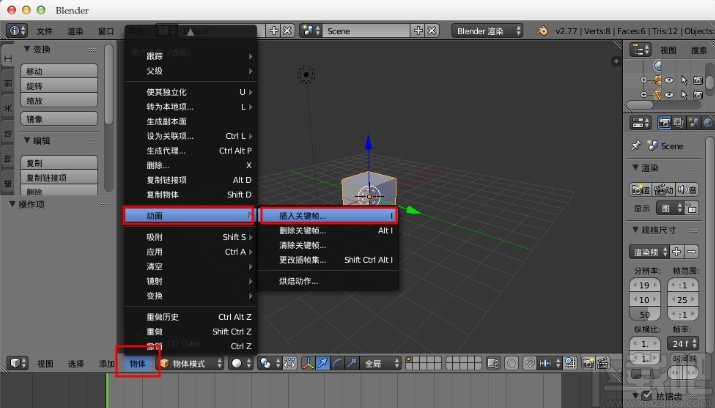Open the outliner editor type icon

(641, 50)
